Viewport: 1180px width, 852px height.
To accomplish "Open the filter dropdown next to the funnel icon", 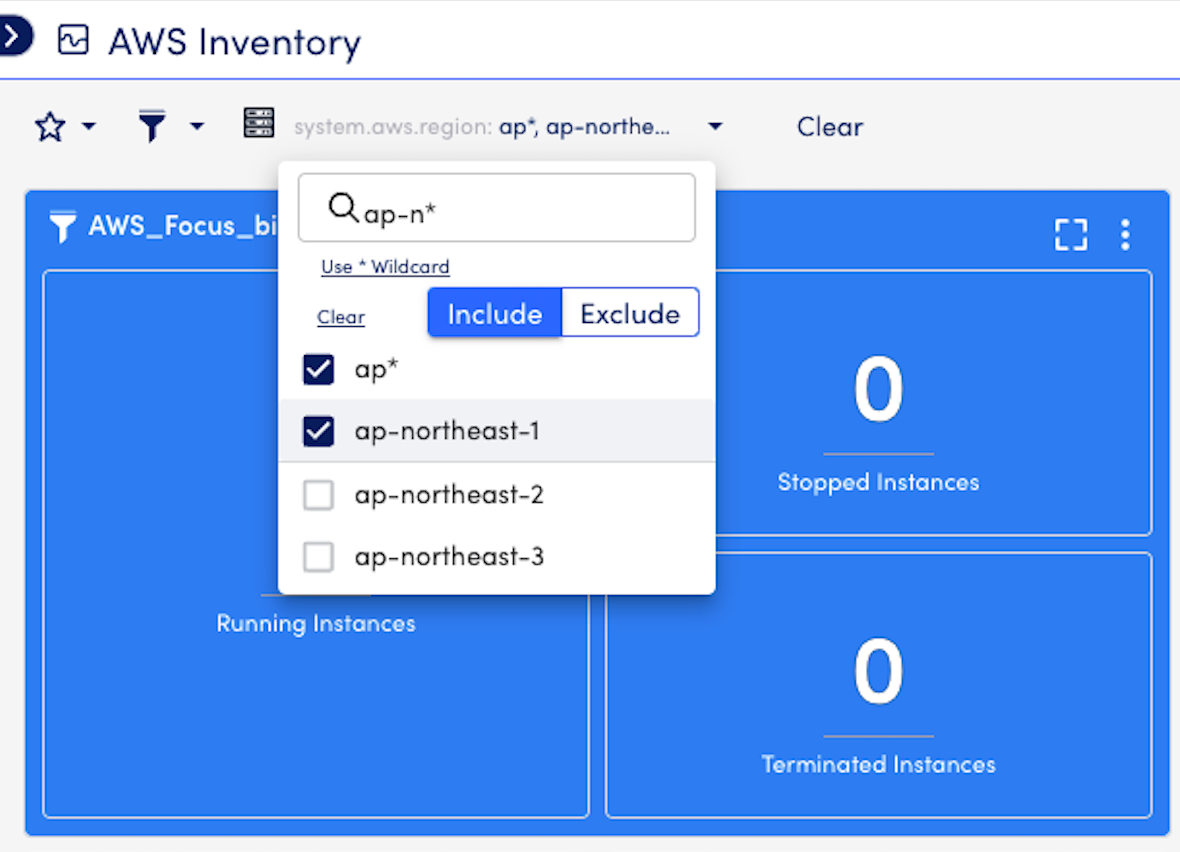I will tap(196, 128).
